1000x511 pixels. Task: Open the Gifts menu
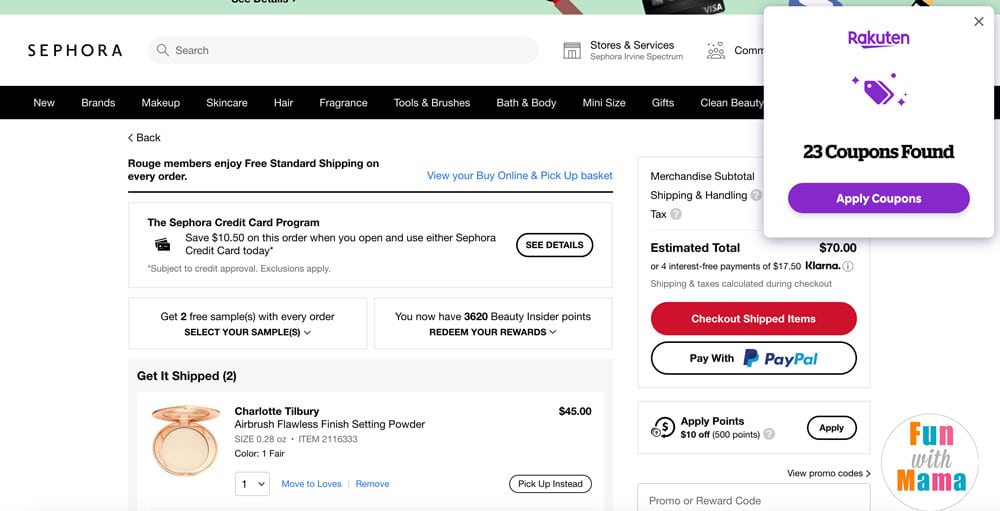(663, 103)
